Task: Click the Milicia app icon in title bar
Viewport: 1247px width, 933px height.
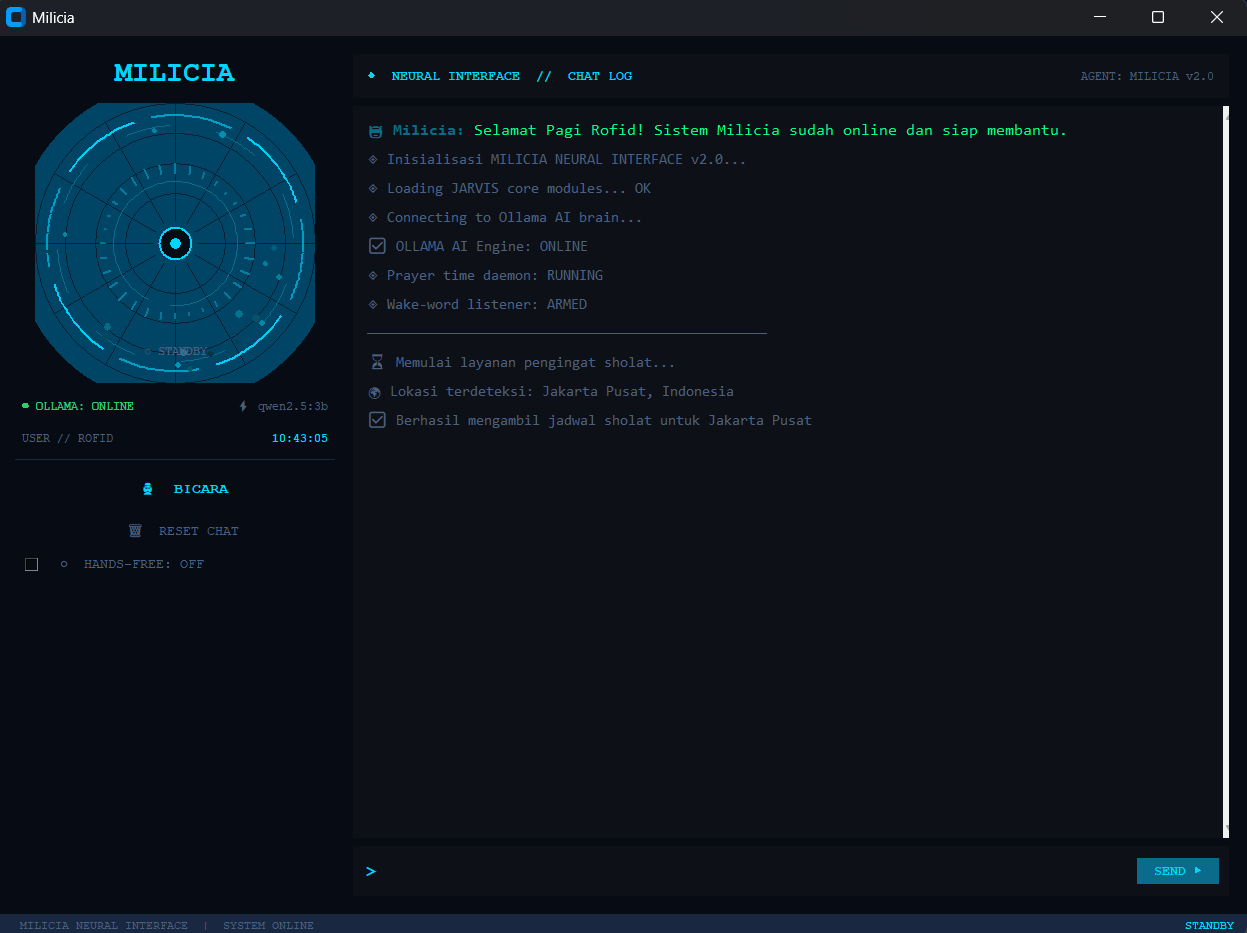Action: 15,17
